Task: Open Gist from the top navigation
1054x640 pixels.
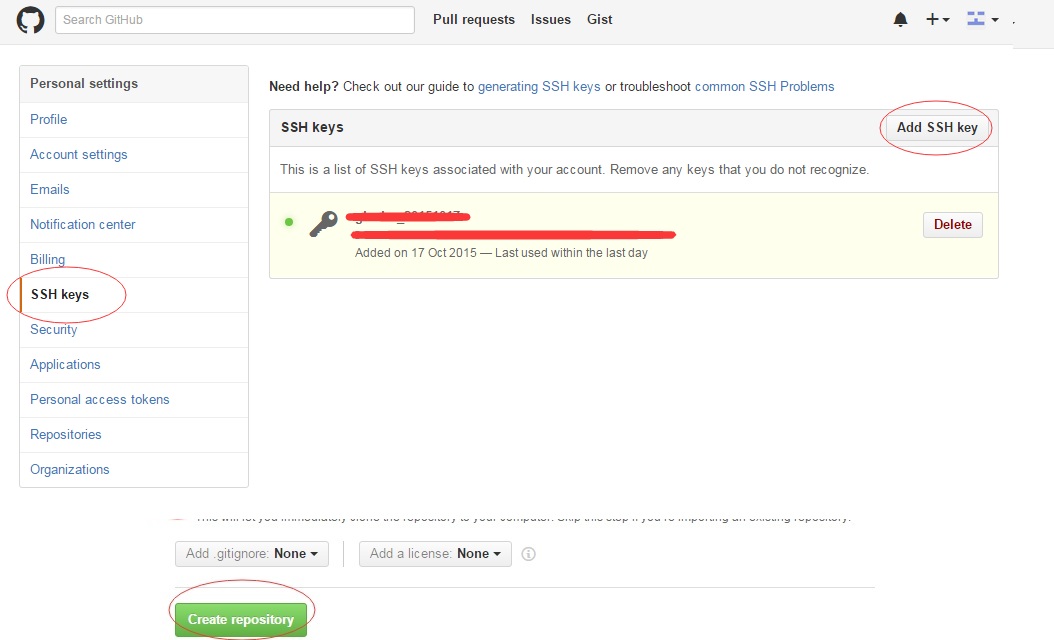Action: pos(600,19)
